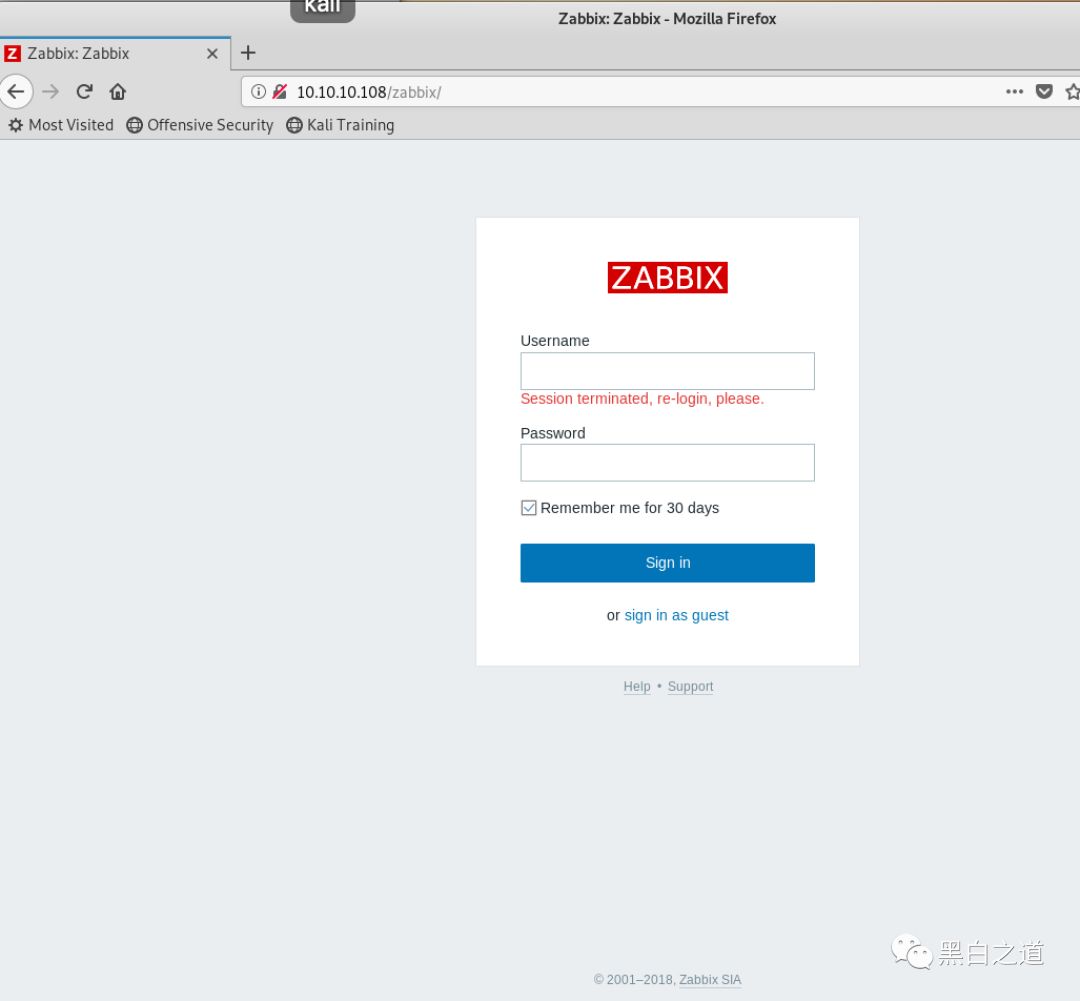Open the Most Visited bookmarks folder

tap(61, 125)
